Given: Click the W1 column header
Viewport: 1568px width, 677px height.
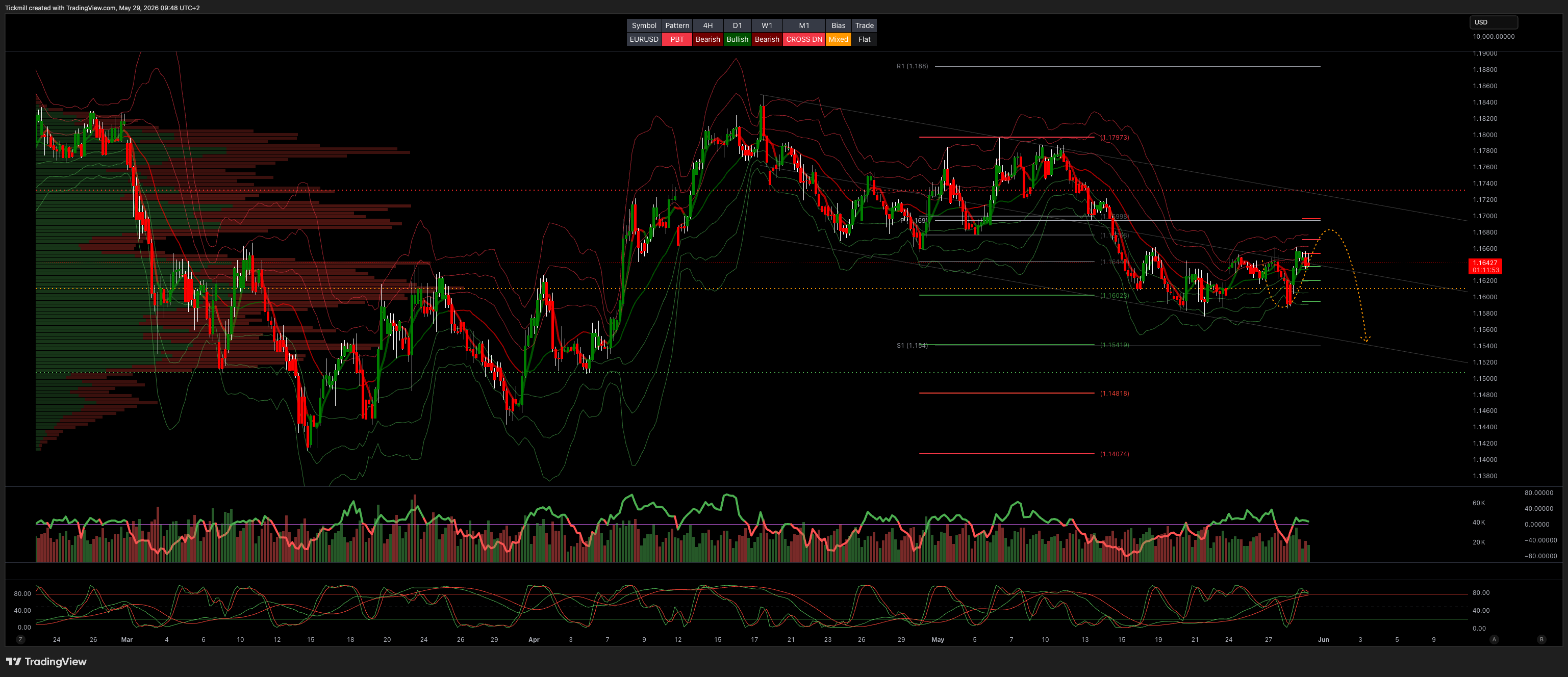Looking at the screenshot, I should [x=766, y=25].
